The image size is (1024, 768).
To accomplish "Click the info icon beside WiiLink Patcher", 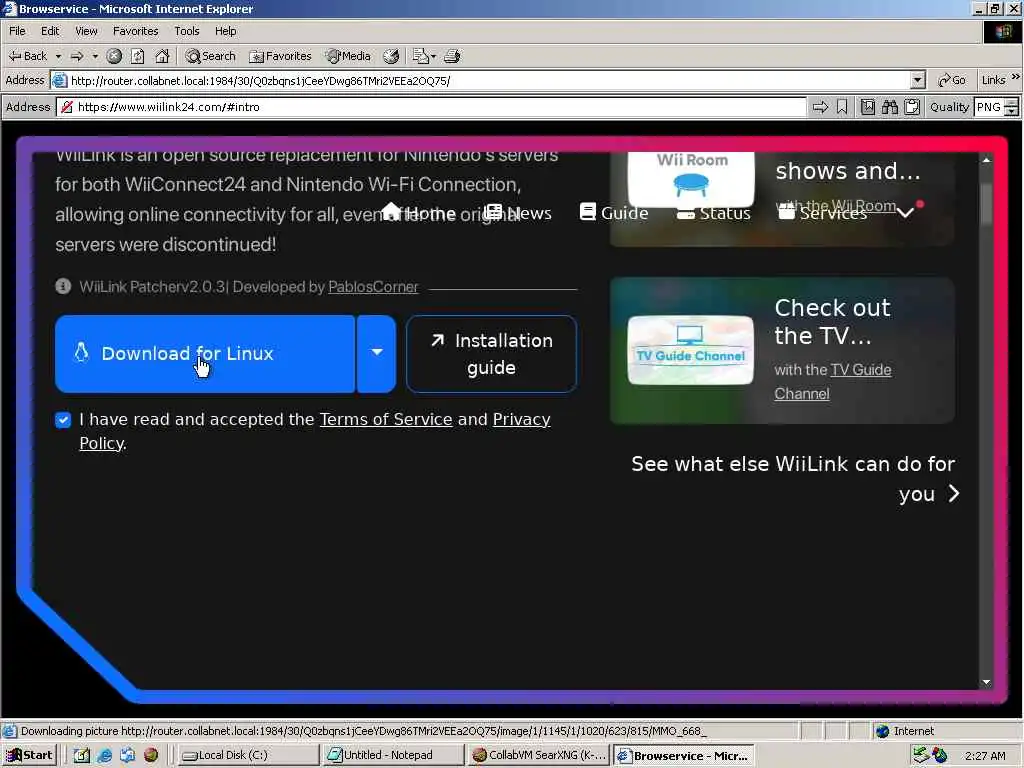I will click(x=63, y=286).
